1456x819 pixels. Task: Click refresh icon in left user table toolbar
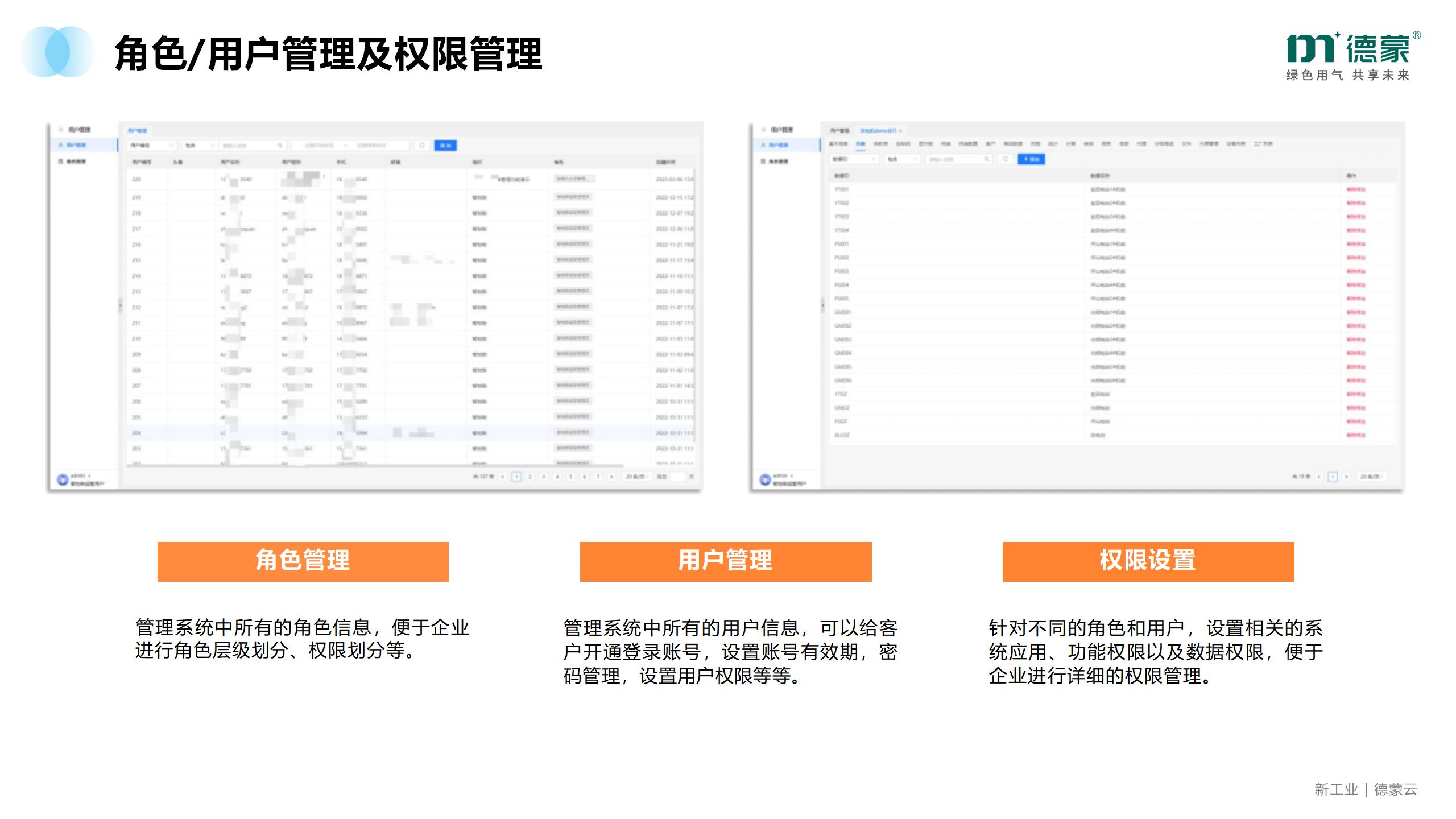click(422, 146)
